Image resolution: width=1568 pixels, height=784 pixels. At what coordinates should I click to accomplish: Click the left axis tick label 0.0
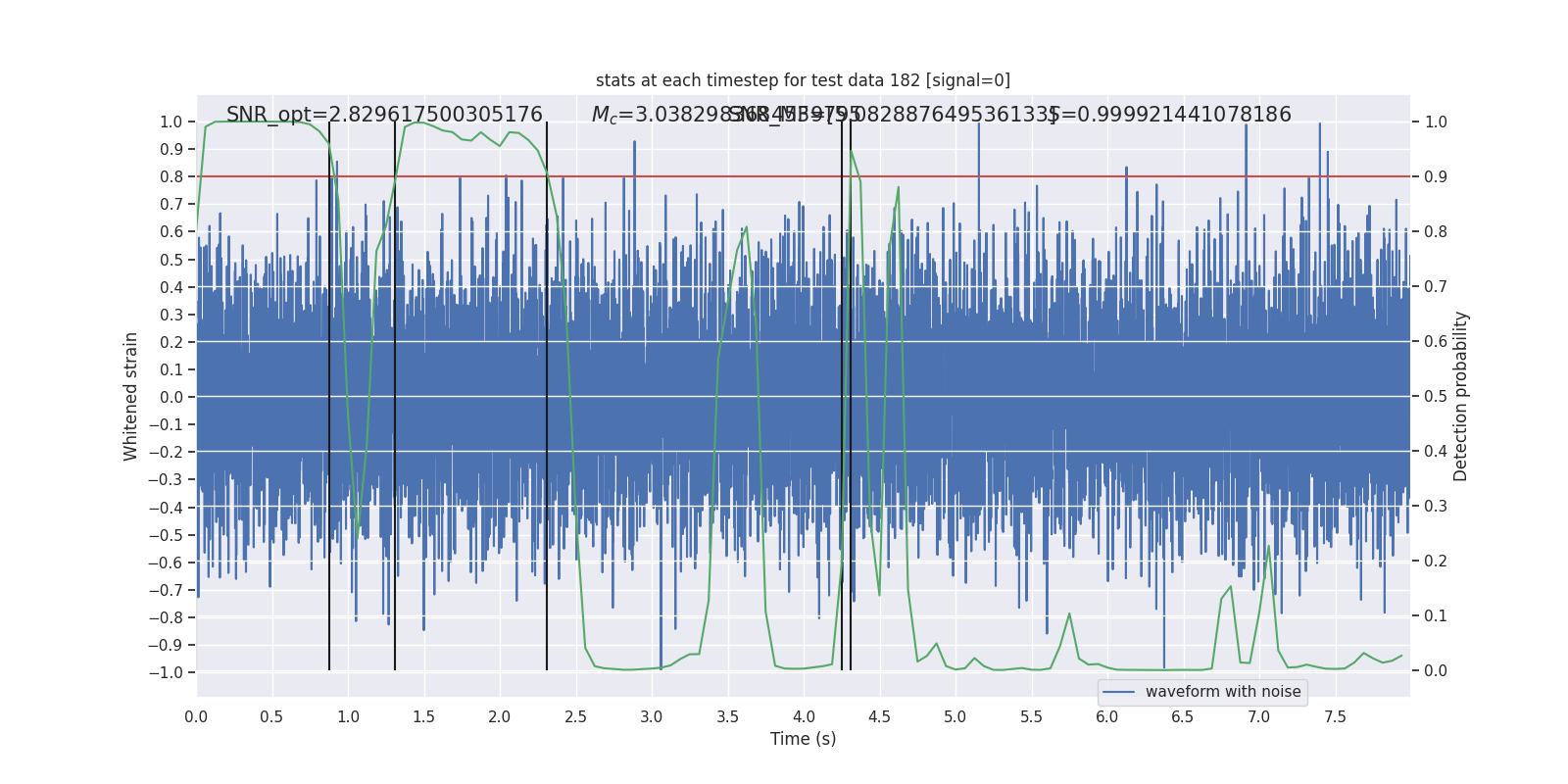pyautogui.click(x=171, y=397)
